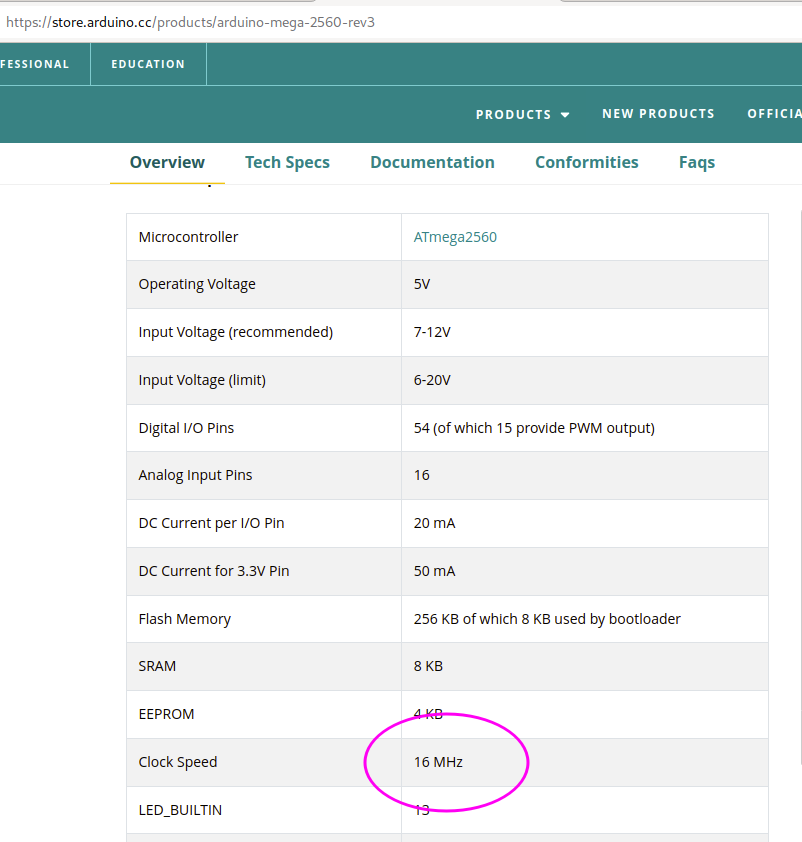This screenshot has width=802, height=842.
Task: Go to the Conformities tab
Action: (587, 162)
